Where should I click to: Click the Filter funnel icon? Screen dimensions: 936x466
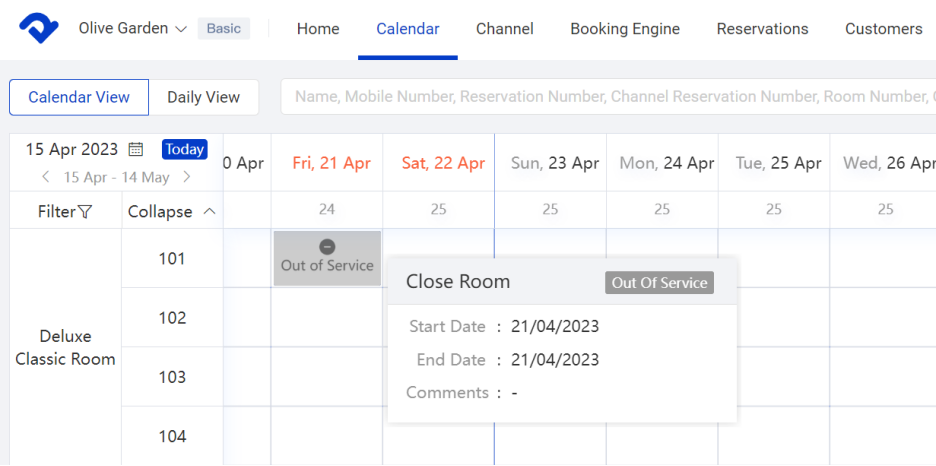pos(85,212)
